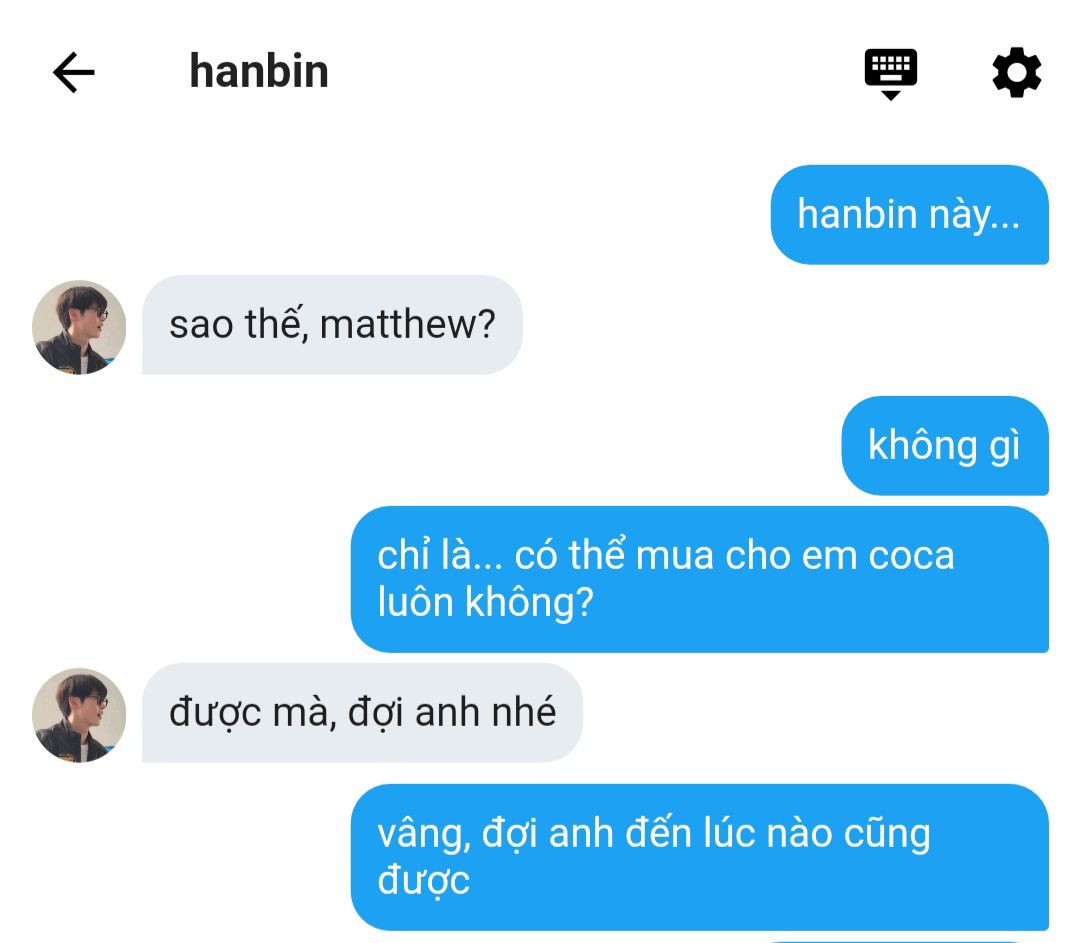Tap the "được mà, đợi anh nhé" bubble
The height and width of the screenshot is (943, 1080).
[x=362, y=712]
